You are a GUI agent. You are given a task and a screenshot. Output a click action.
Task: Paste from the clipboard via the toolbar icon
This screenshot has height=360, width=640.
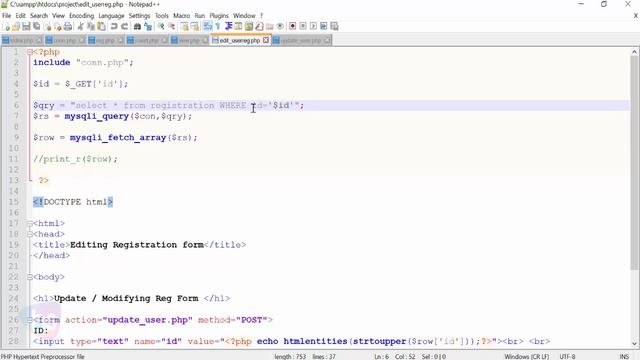pyautogui.click(x=101, y=27)
